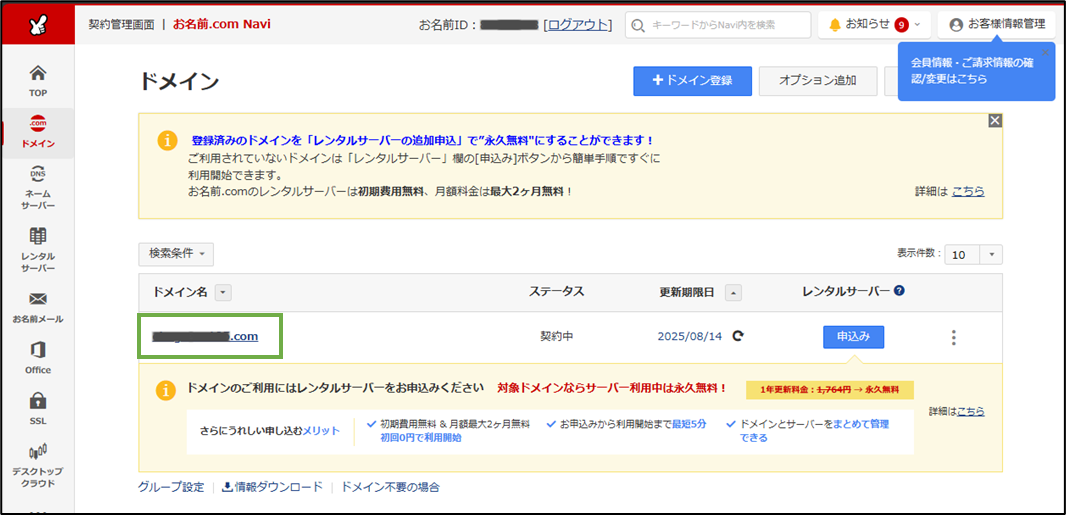Click the ドメイン登録 button

[692, 80]
